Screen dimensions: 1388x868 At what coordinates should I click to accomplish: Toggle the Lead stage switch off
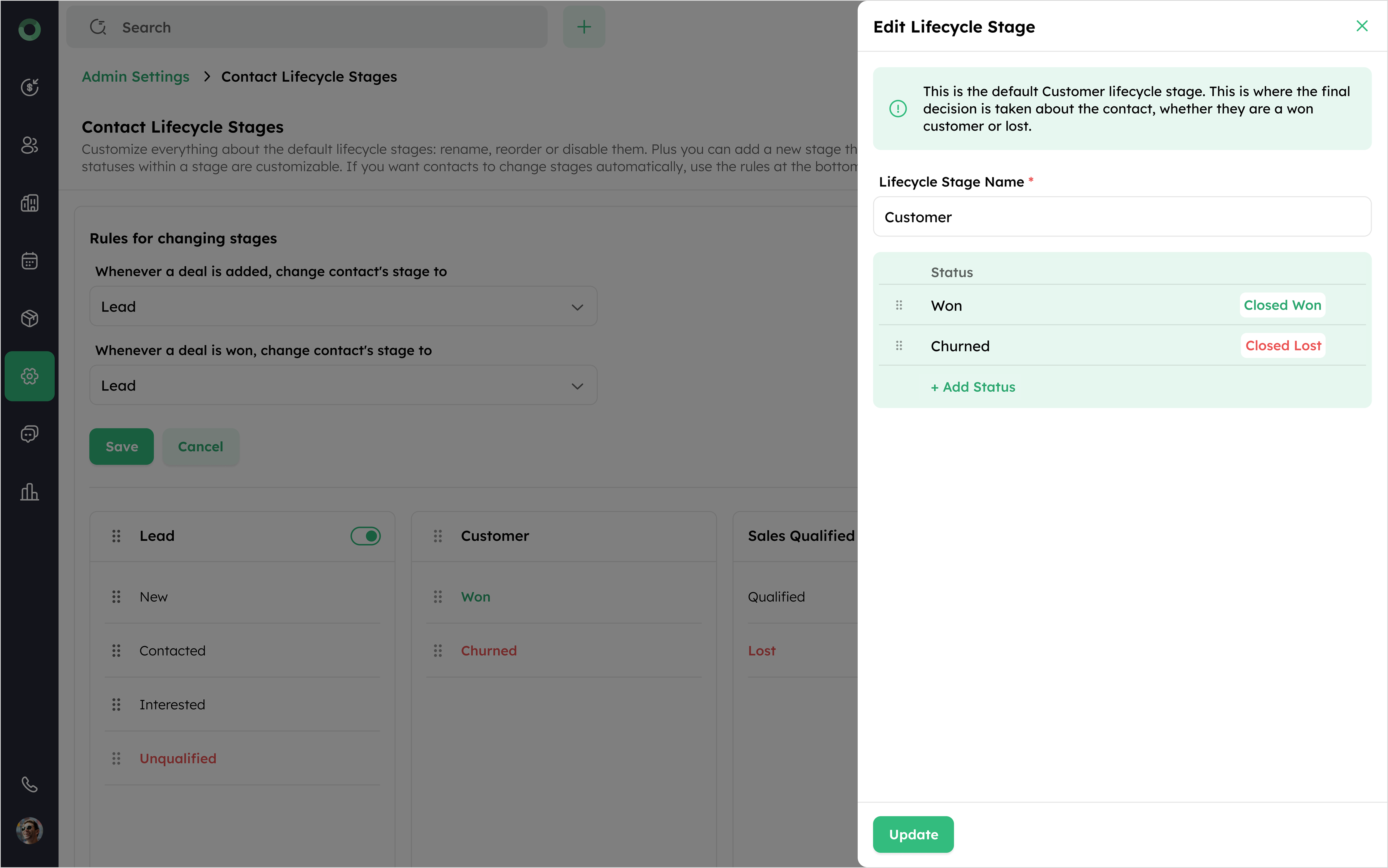[365, 536]
